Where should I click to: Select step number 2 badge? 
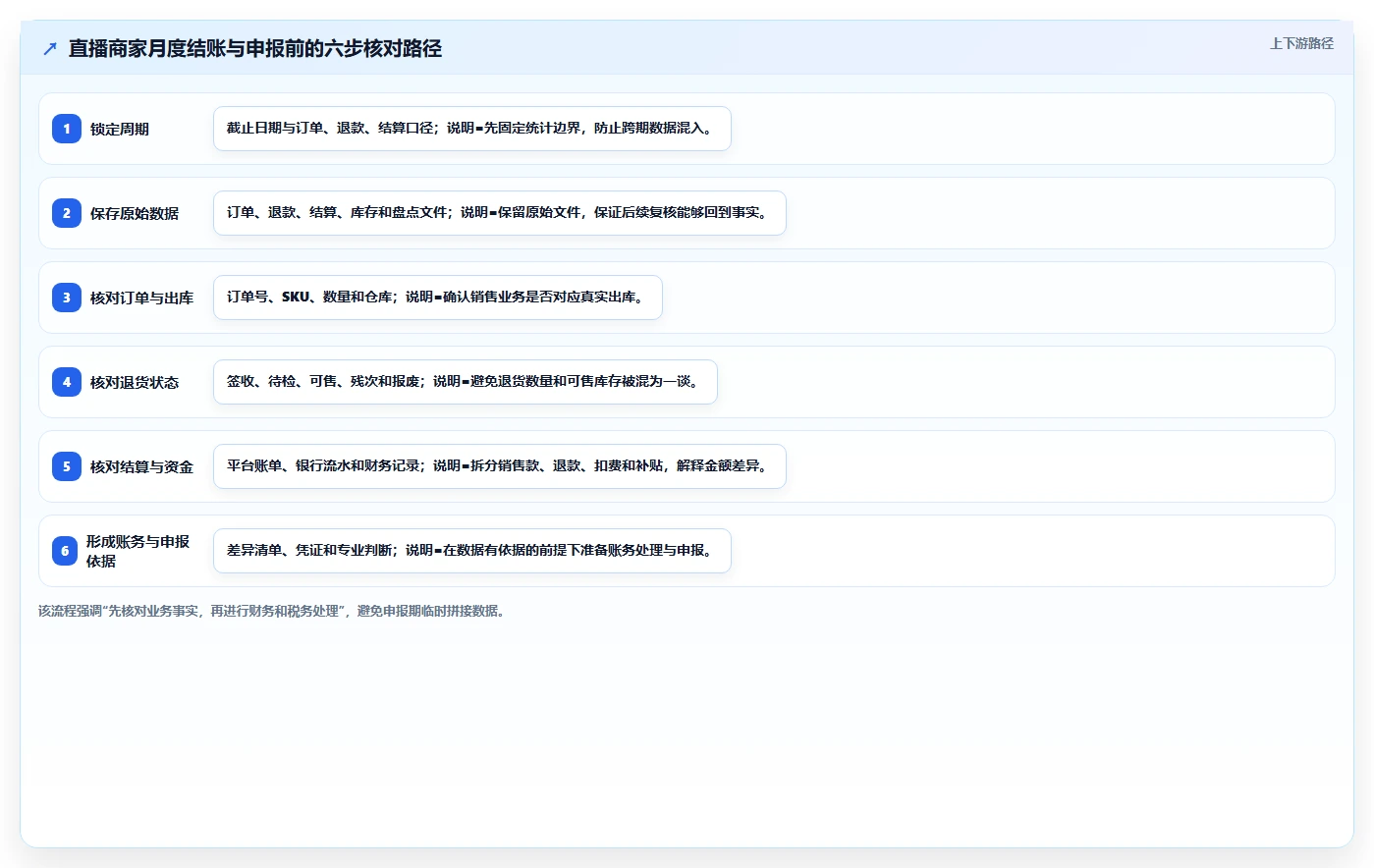[67, 213]
